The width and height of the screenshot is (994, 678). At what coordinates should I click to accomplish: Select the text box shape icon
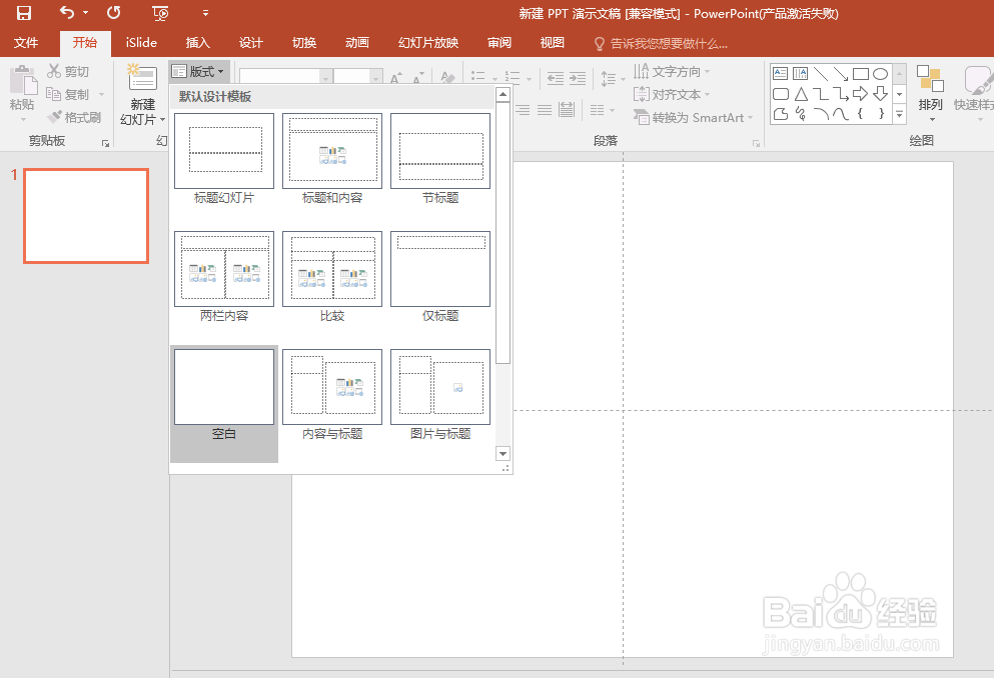tap(780, 74)
